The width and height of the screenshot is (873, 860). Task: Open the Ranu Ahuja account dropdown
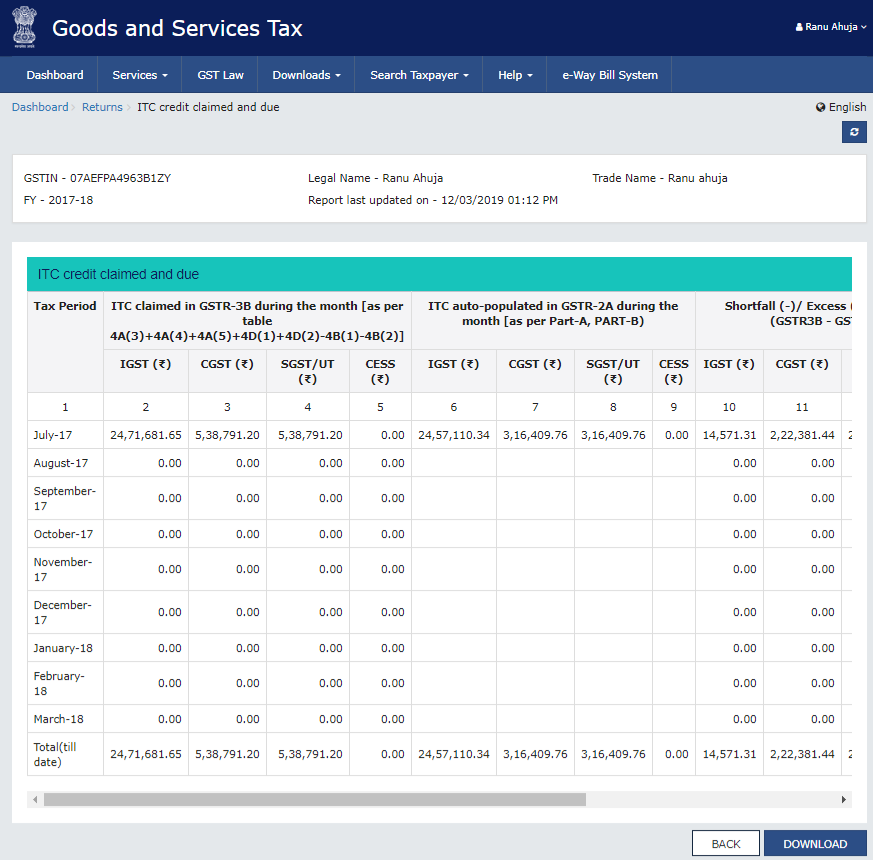[831, 27]
